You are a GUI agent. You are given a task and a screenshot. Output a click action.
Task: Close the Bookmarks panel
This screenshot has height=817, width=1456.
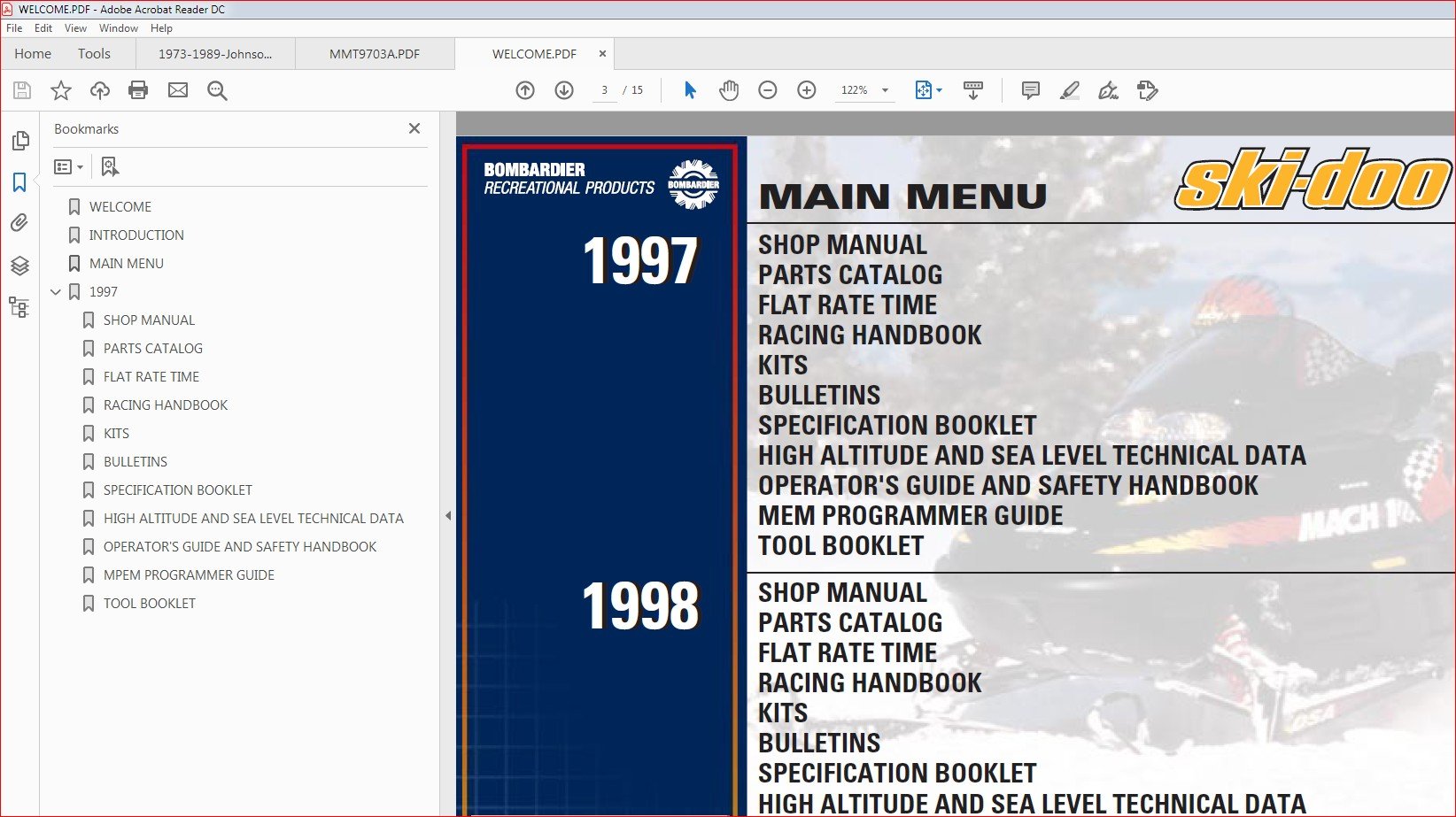pos(414,128)
